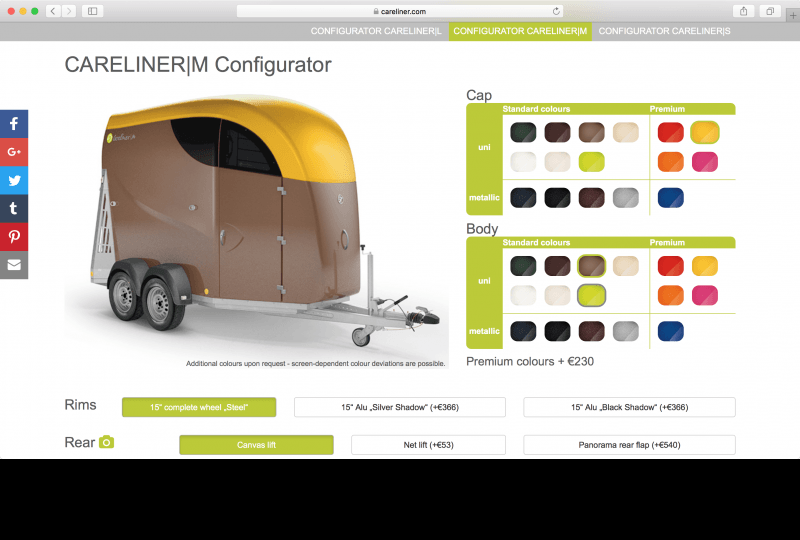Reload page using refresh icon
Screen dimensions: 800x540
tap(556, 11)
